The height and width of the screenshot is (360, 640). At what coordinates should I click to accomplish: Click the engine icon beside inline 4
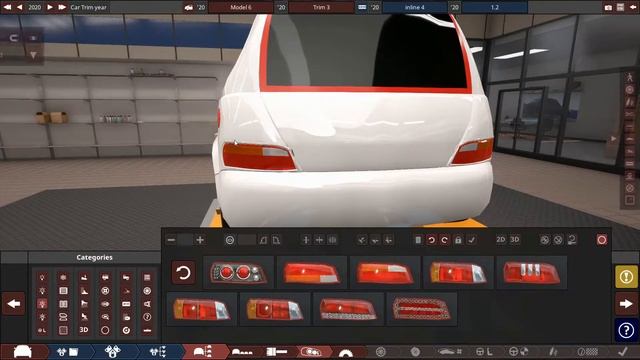pos(362,7)
